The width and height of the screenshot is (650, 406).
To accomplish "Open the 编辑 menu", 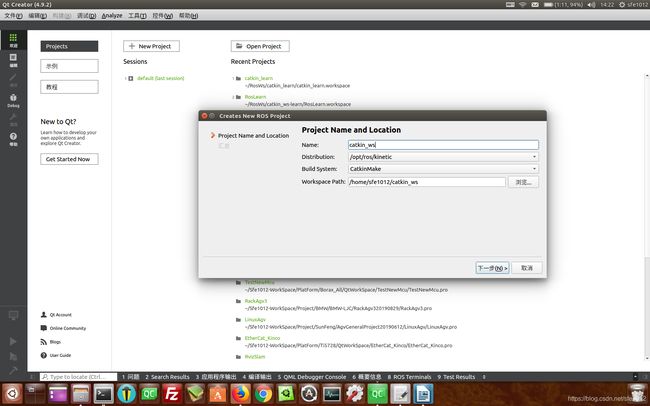I will pos(37,16).
